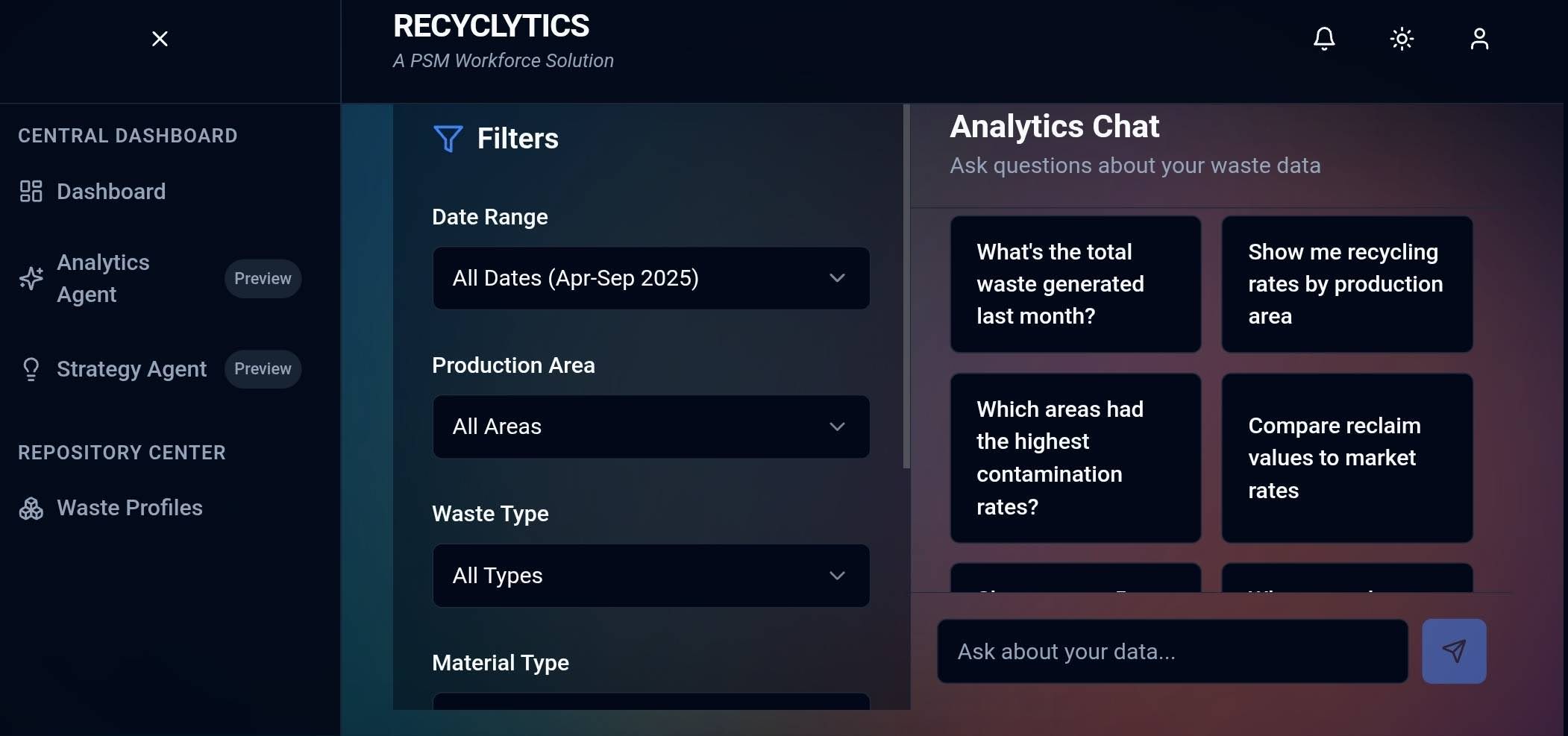Select the Dashboard grid icon

tap(30, 192)
